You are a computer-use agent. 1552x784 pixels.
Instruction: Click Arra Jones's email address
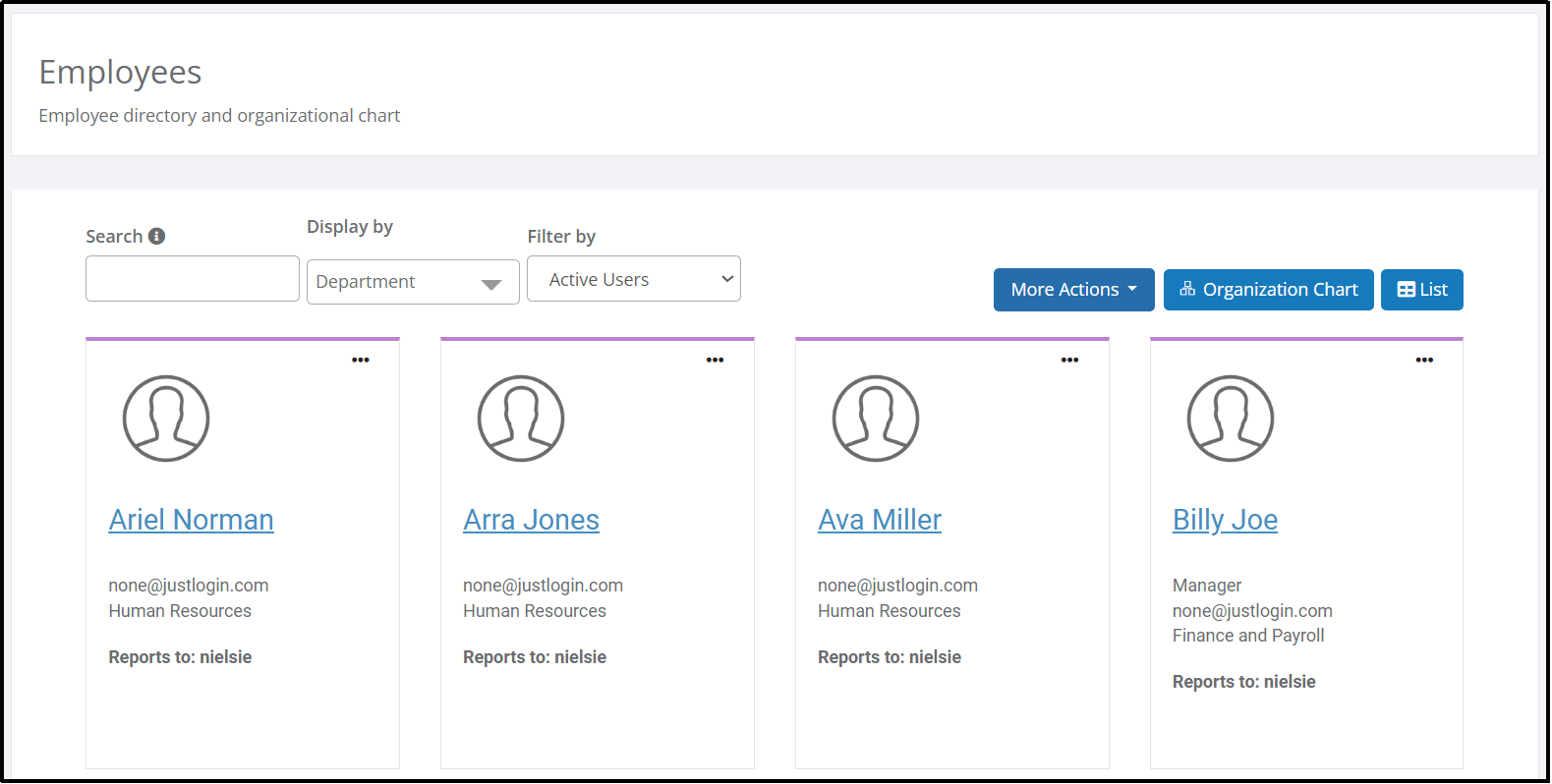(x=544, y=586)
